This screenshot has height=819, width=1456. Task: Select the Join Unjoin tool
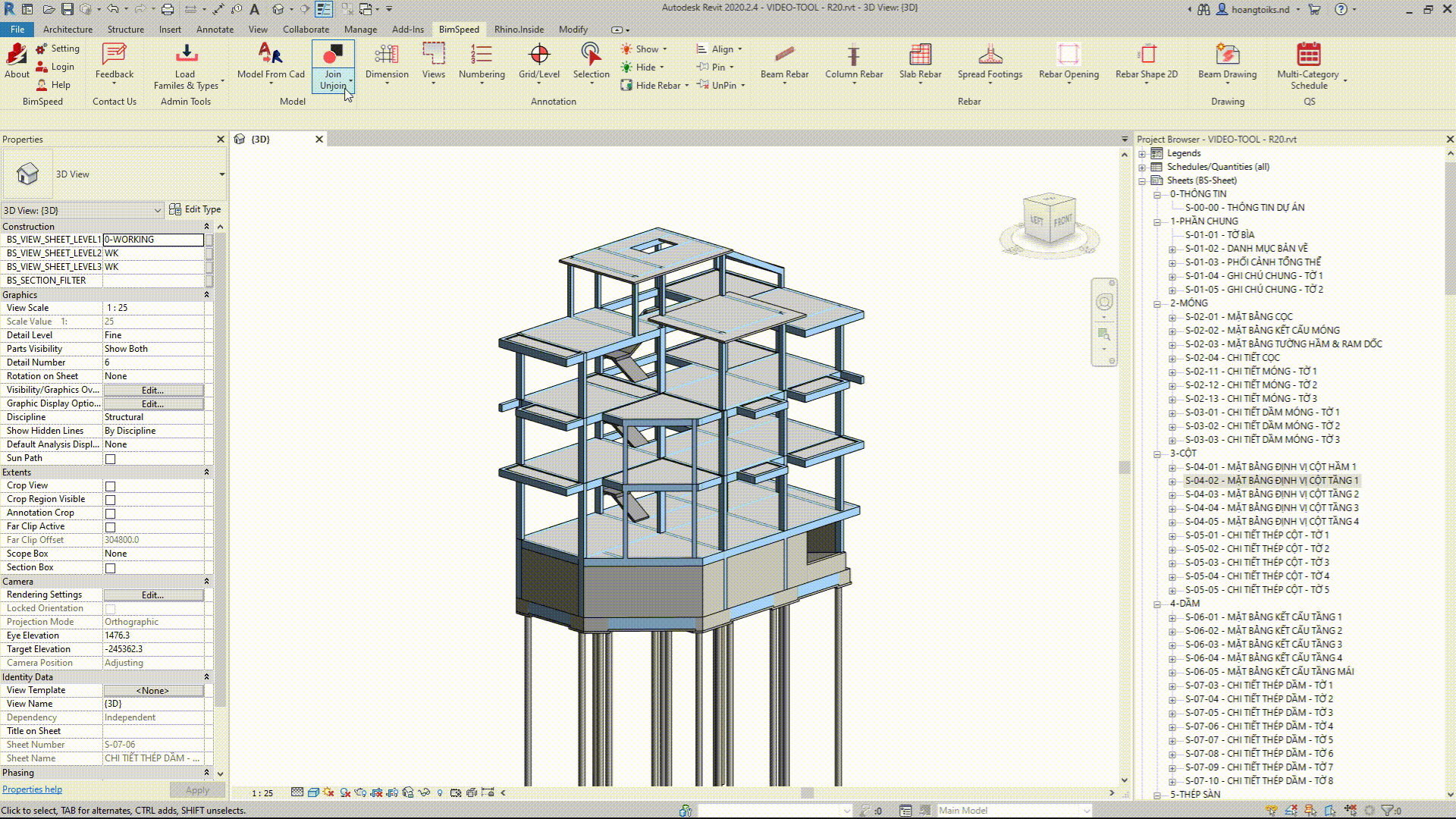click(x=333, y=67)
